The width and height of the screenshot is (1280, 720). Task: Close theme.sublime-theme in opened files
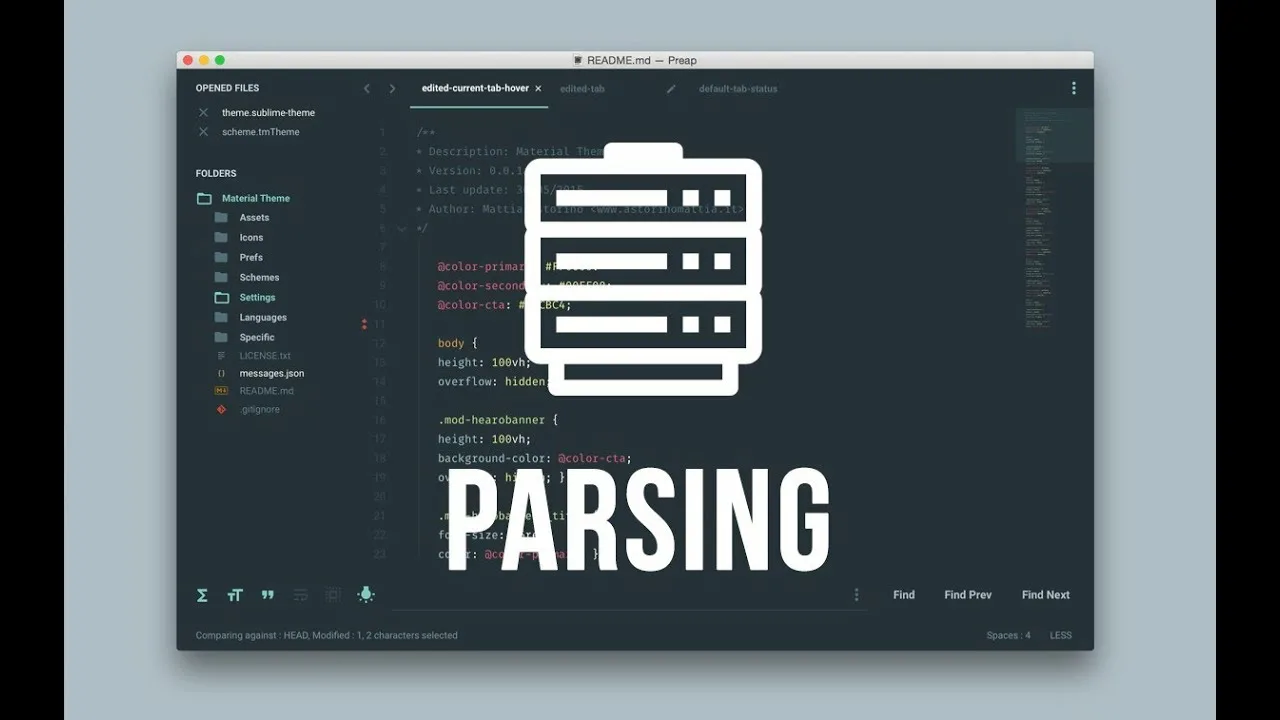[204, 113]
